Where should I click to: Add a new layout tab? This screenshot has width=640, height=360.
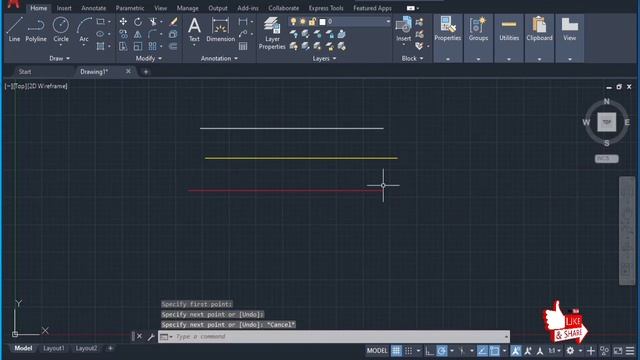110,348
